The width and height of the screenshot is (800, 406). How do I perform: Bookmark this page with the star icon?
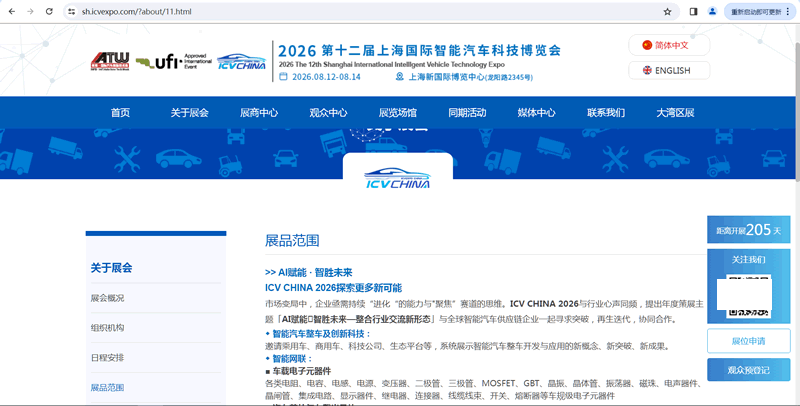tap(667, 11)
